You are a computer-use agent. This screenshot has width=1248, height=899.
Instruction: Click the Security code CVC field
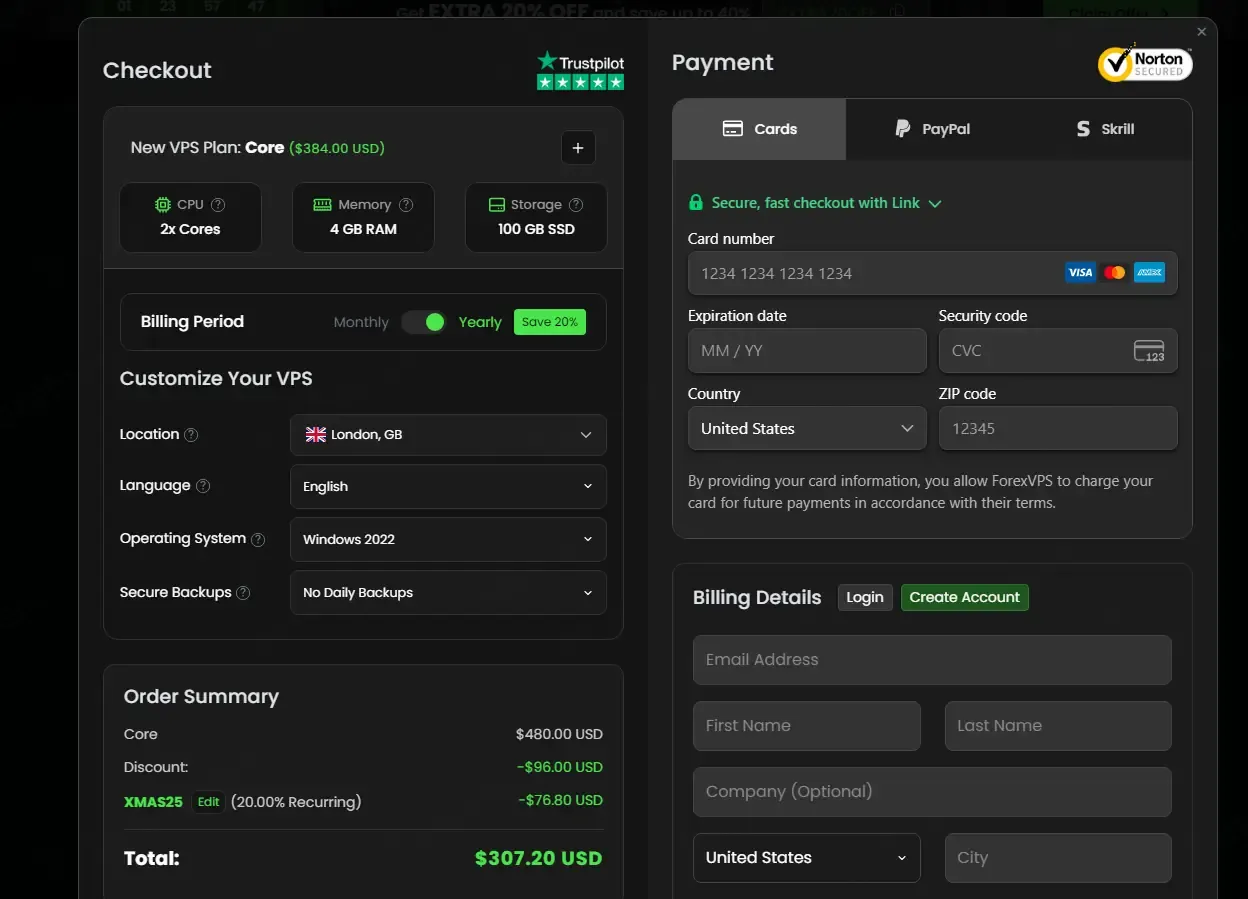point(1058,351)
